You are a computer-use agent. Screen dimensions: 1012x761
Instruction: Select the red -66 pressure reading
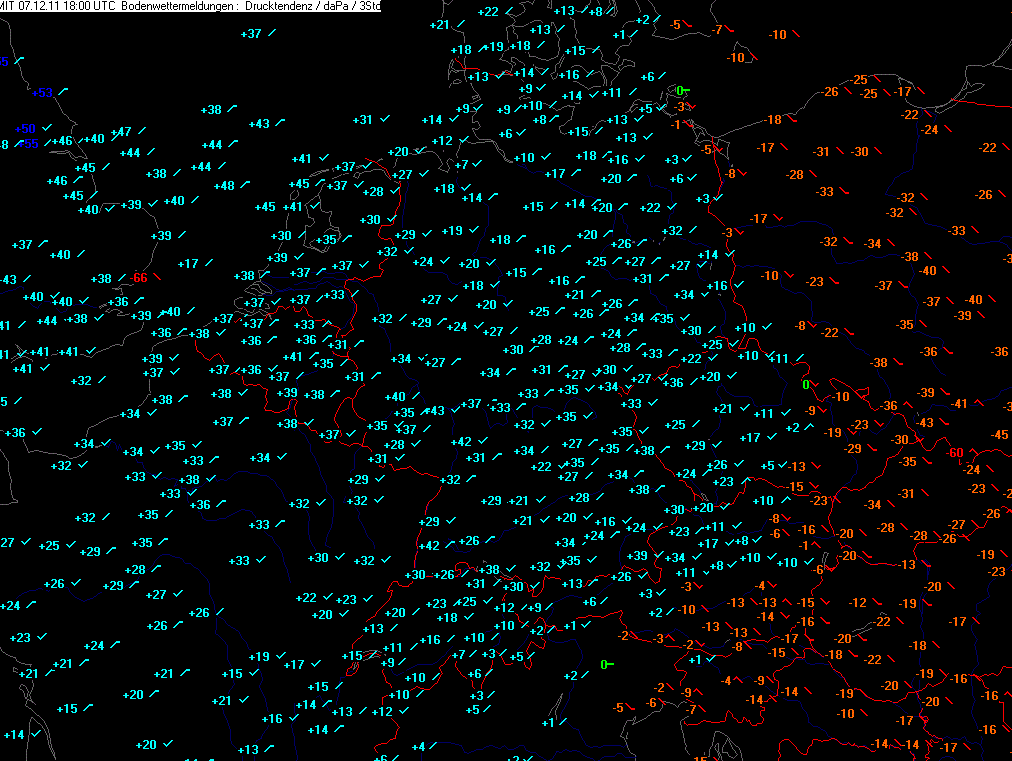click(139, 277)
